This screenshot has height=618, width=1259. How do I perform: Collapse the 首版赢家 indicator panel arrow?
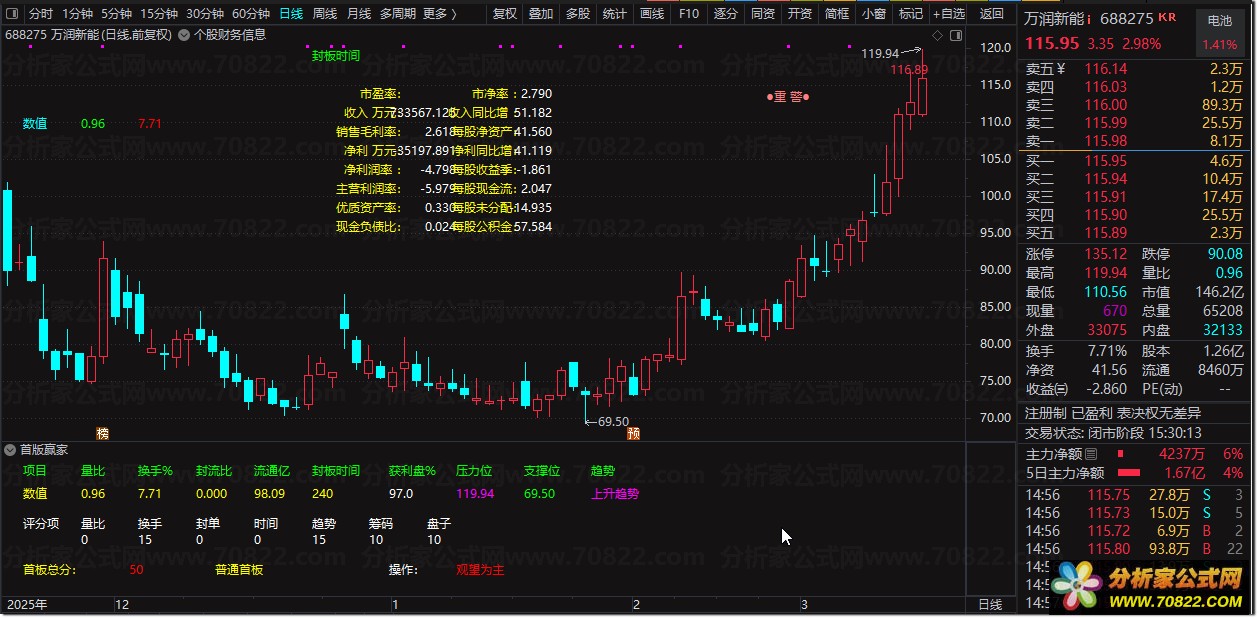11,450
